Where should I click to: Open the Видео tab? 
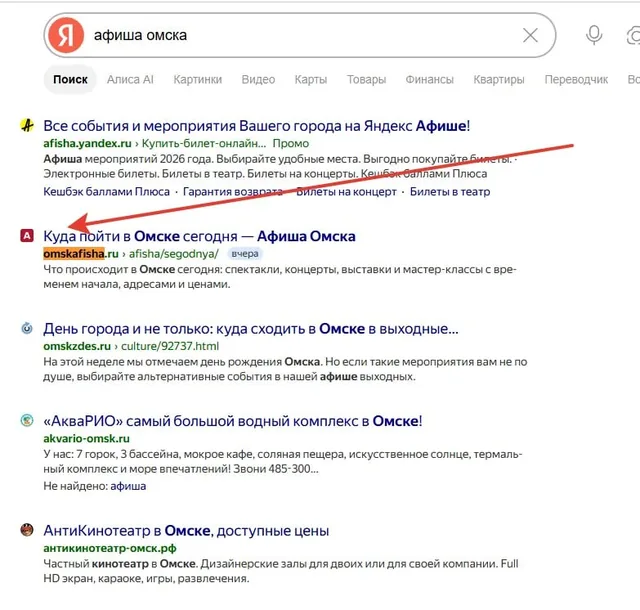tap(258, 79)
